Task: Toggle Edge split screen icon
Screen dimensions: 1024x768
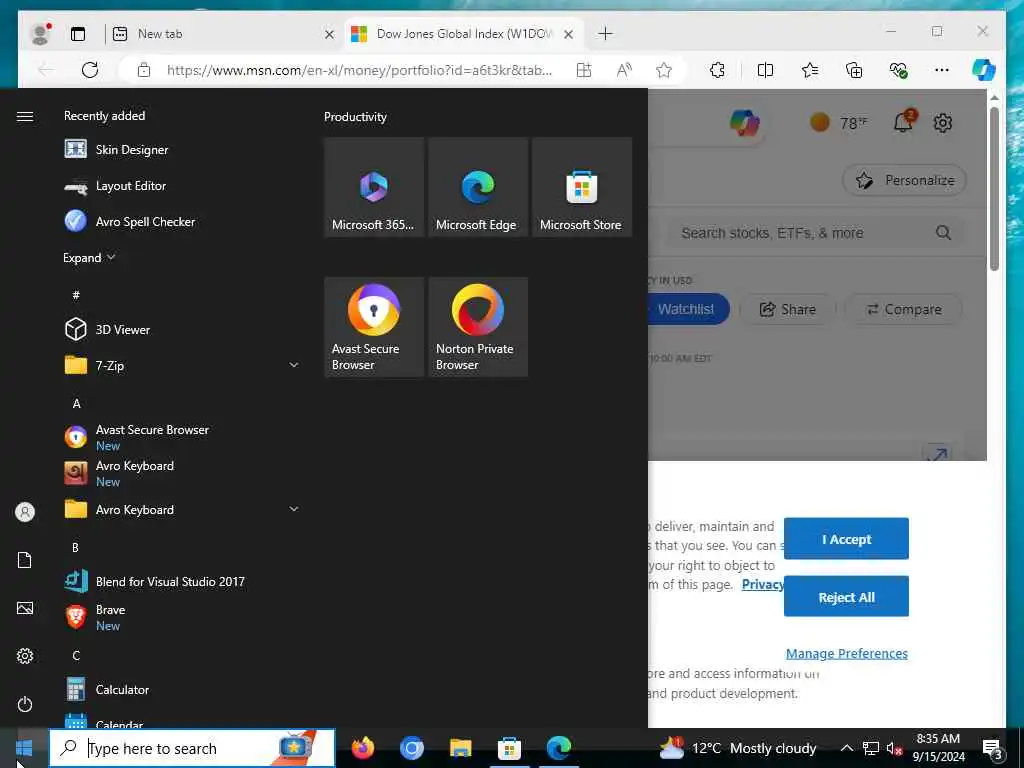Action: click(765, 70)
